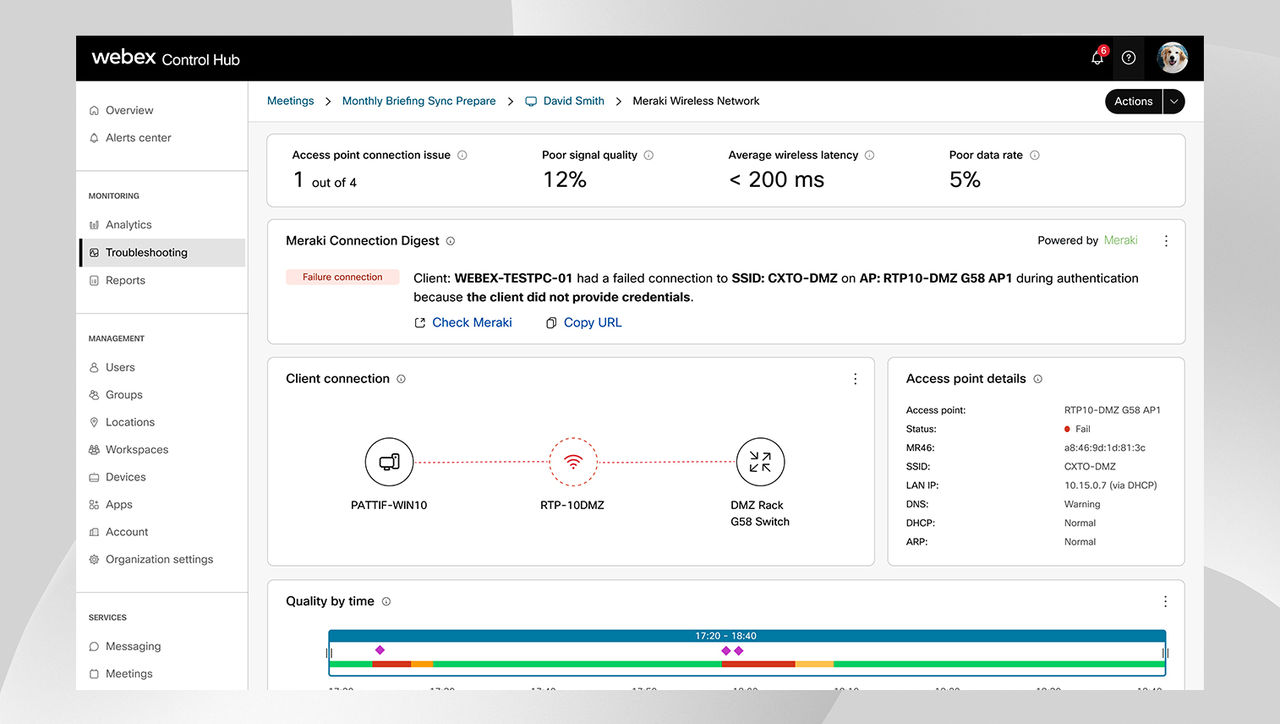Open Workspaces in the sidebar
Viewport: 1280px width, 724px height.
[137, 450]
